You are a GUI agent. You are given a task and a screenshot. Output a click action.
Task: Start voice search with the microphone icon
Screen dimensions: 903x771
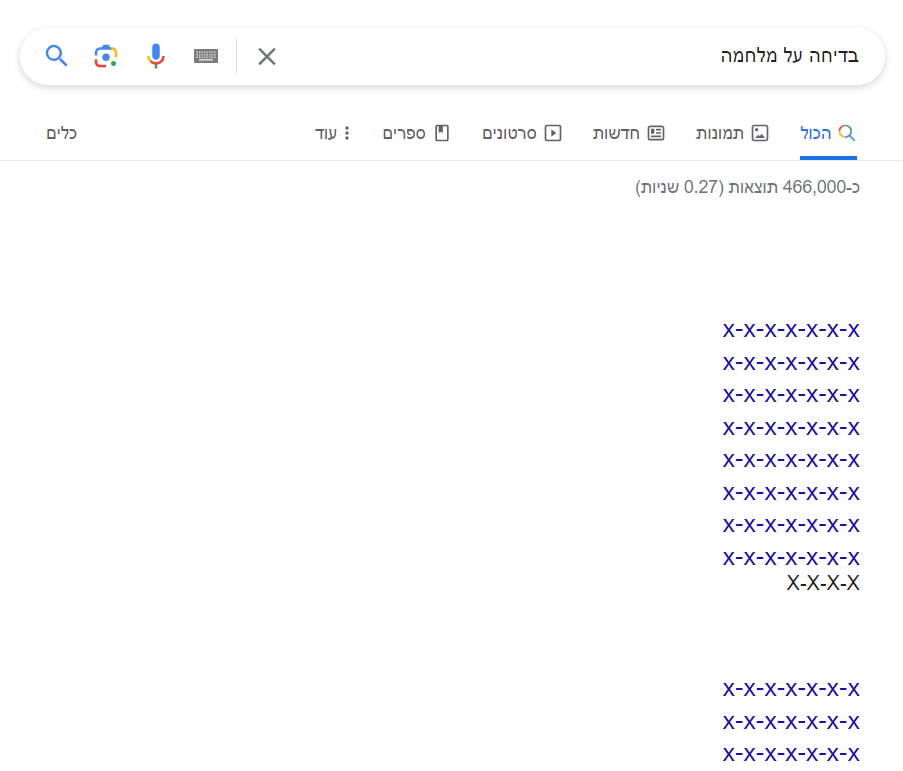[156, 56]
